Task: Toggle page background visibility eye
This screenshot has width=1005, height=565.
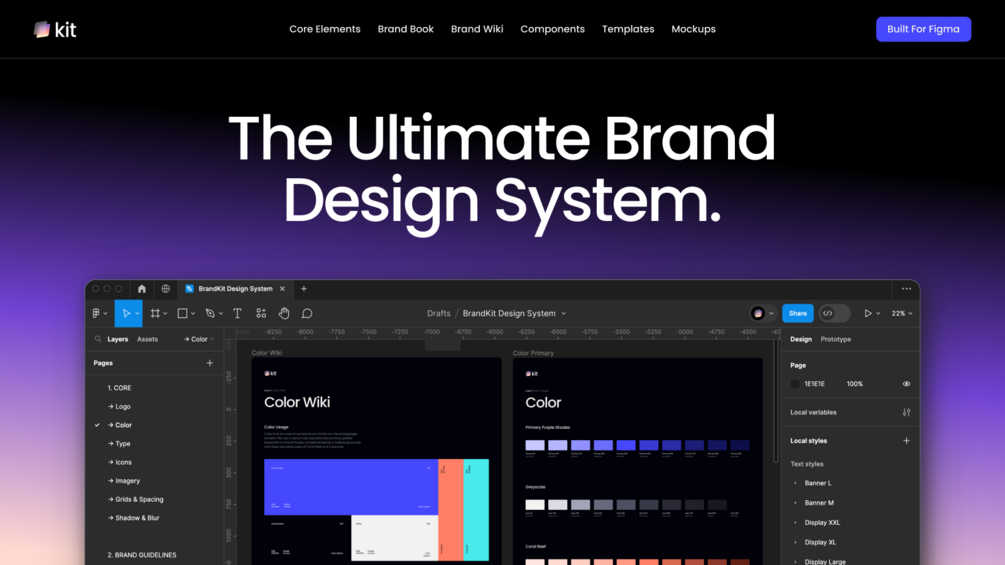Action: (x=906, y=384)
